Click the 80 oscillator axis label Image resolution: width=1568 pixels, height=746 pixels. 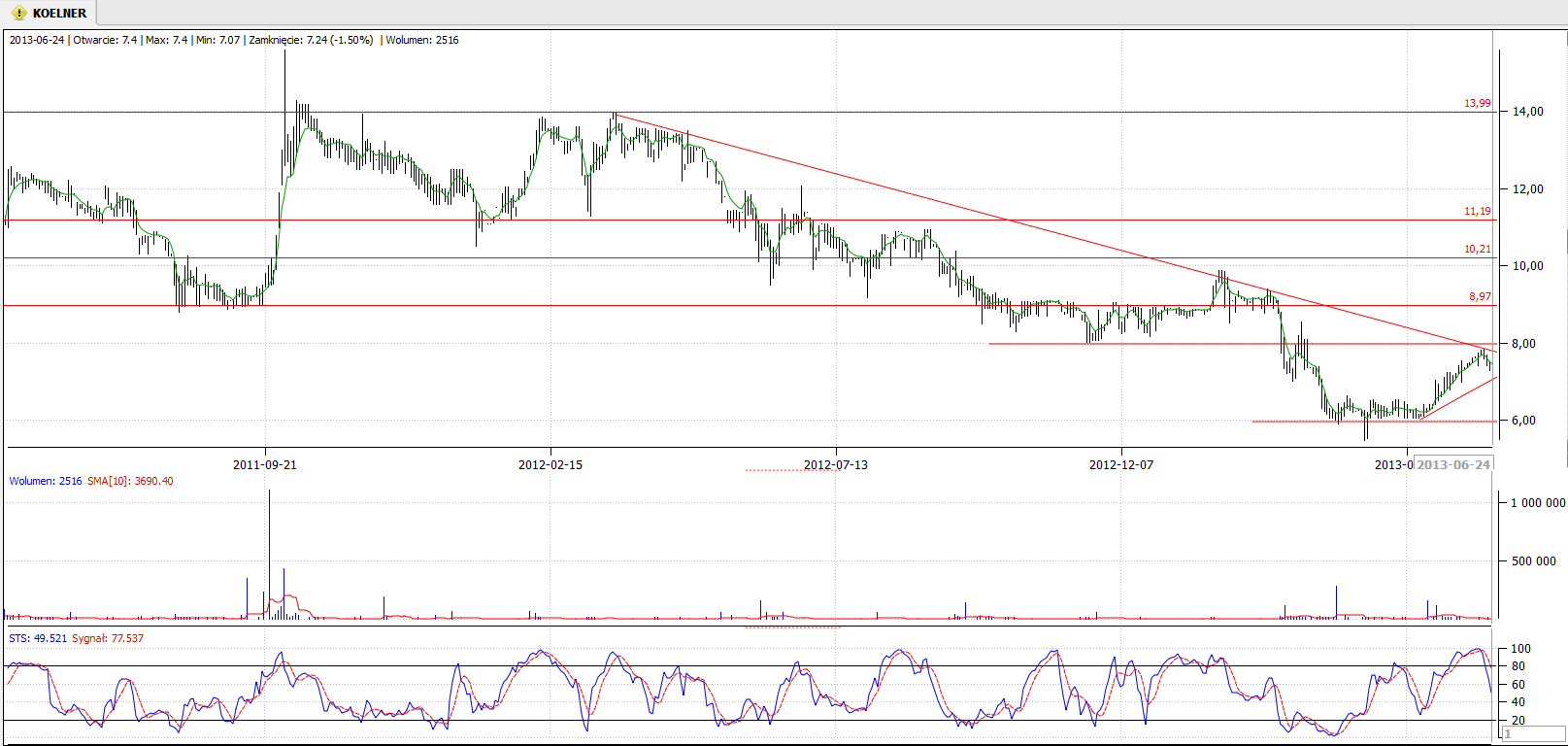coord(1518,666)
